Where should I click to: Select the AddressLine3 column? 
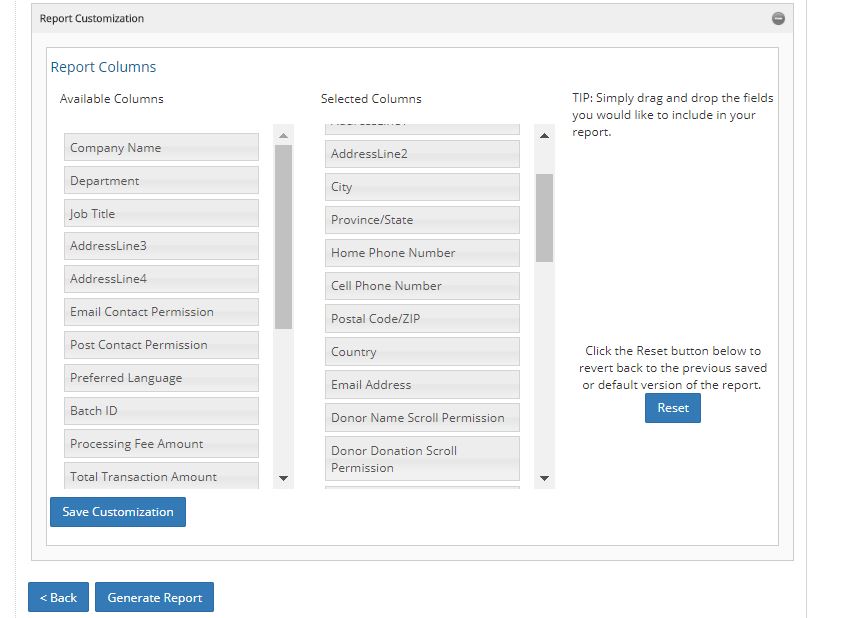(x=161, y=246)
